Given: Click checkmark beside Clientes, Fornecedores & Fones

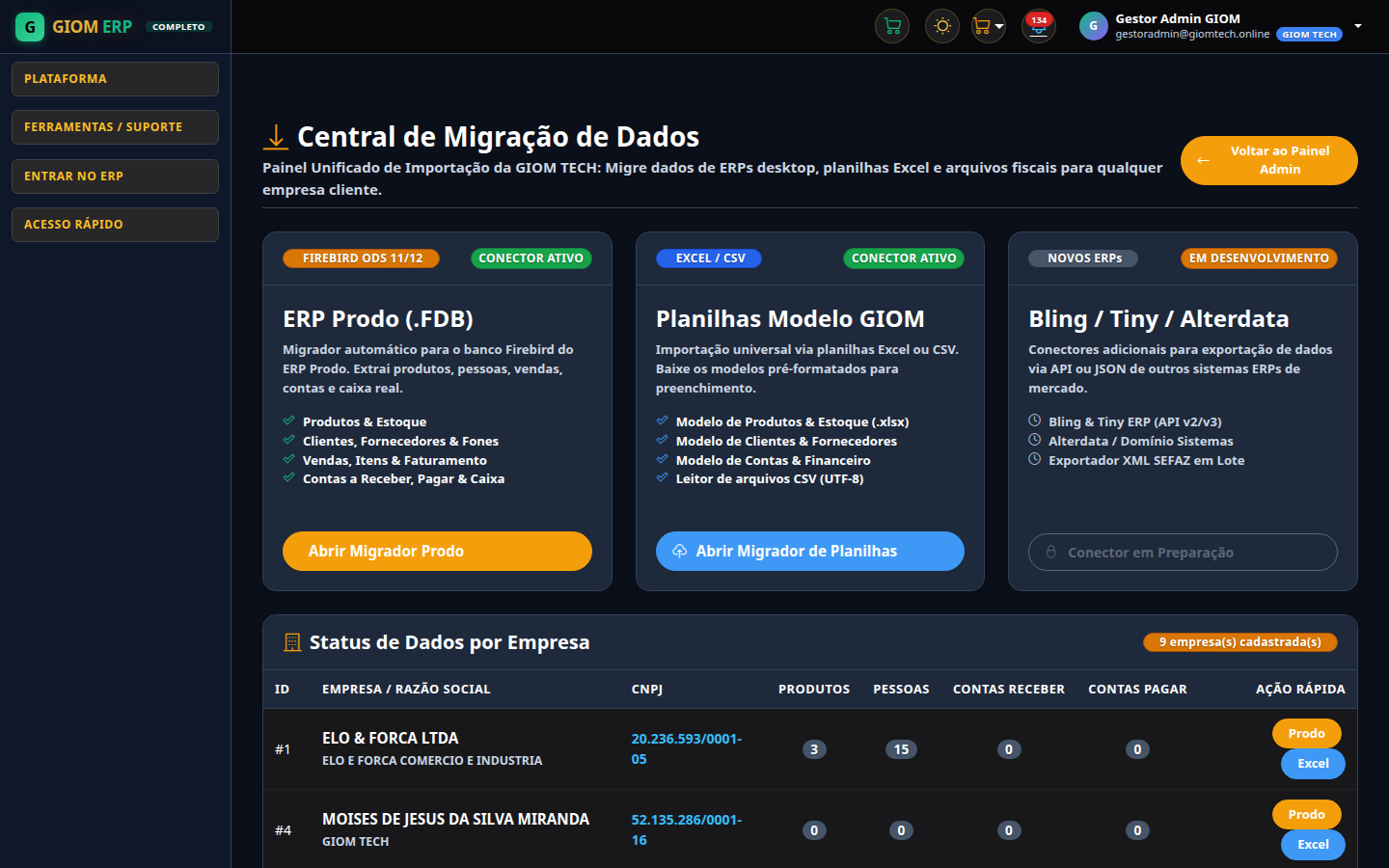Looking at the screenshot, I should click(x=288, y=440).
